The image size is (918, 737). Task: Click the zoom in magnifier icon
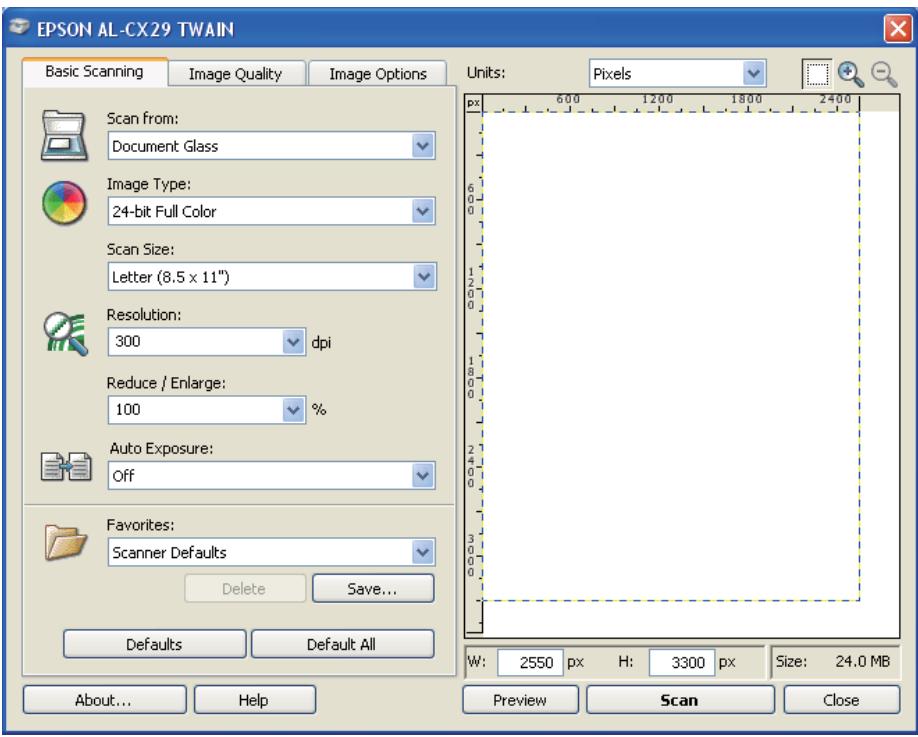click(x=851, y=74)
